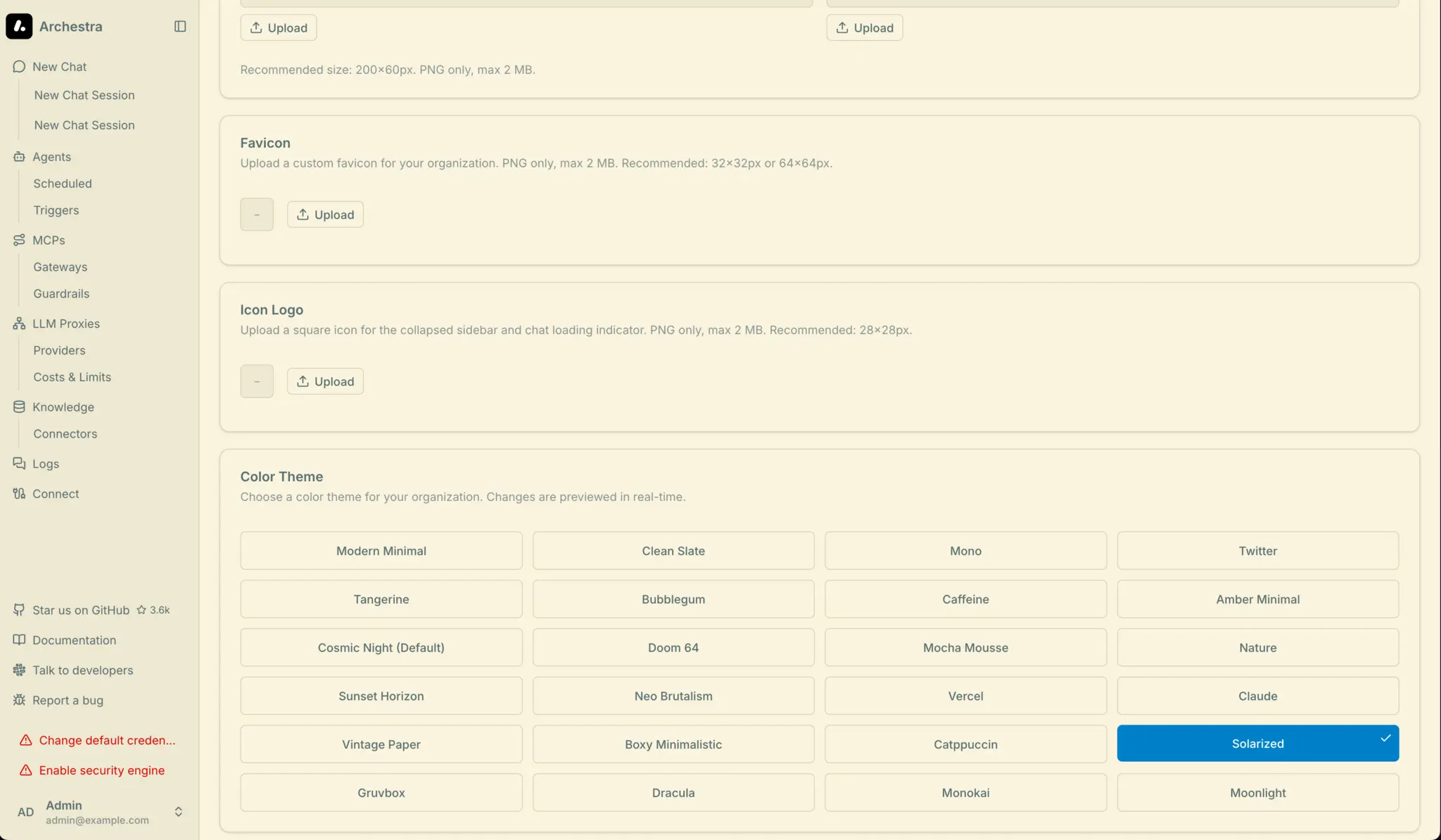Click the Archestra logo icon
1441x840 pixels.
[x=19, y=26]
